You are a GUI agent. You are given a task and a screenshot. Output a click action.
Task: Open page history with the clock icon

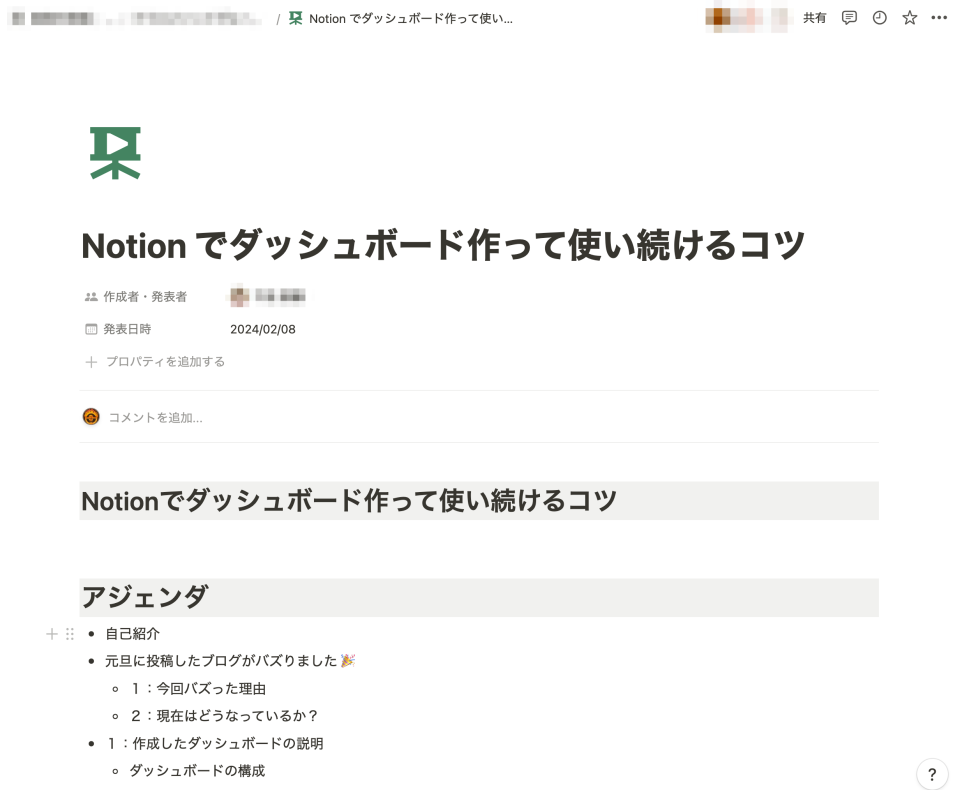pyautogui.click(x=878, y=18)
